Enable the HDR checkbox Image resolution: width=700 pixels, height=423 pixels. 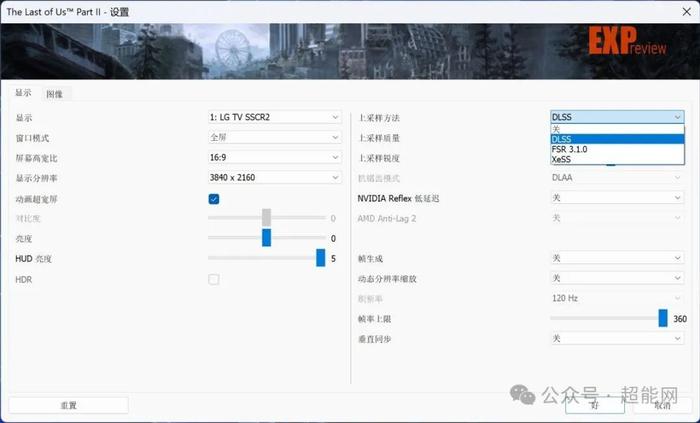pyautogui.click(x=214, y=279)
